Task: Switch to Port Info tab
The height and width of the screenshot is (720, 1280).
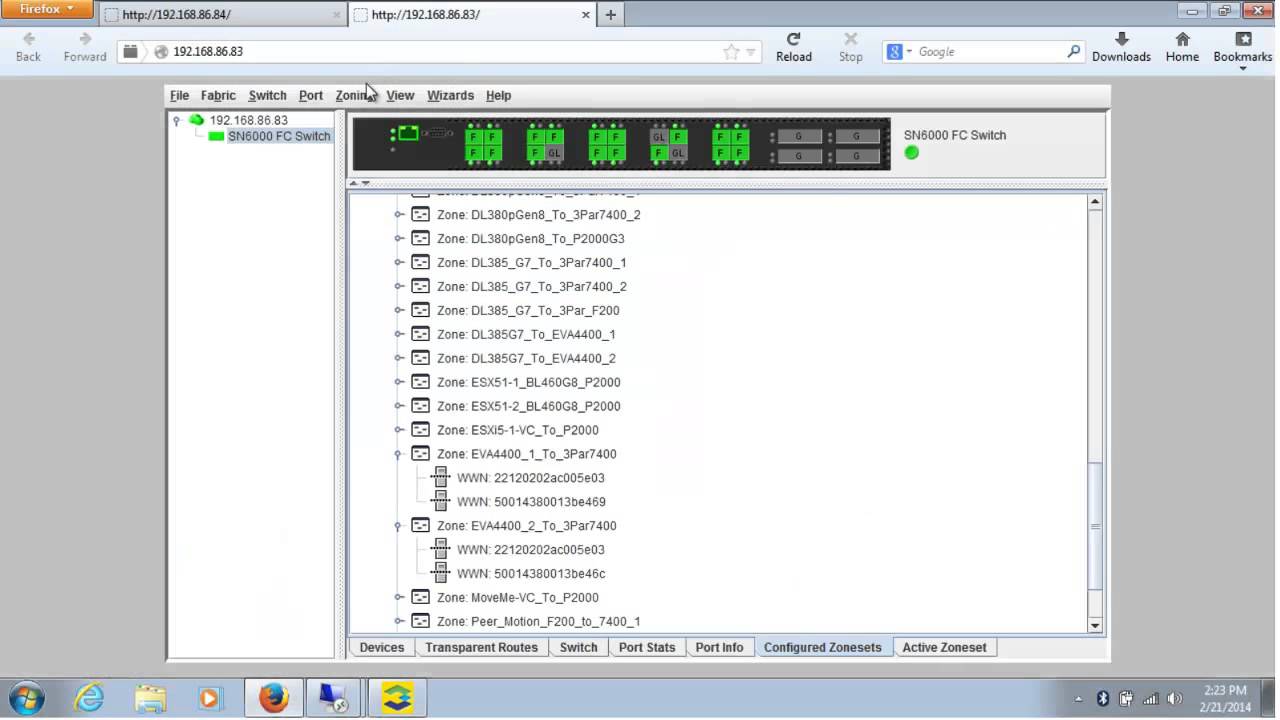Action: (x=719, y=648)
